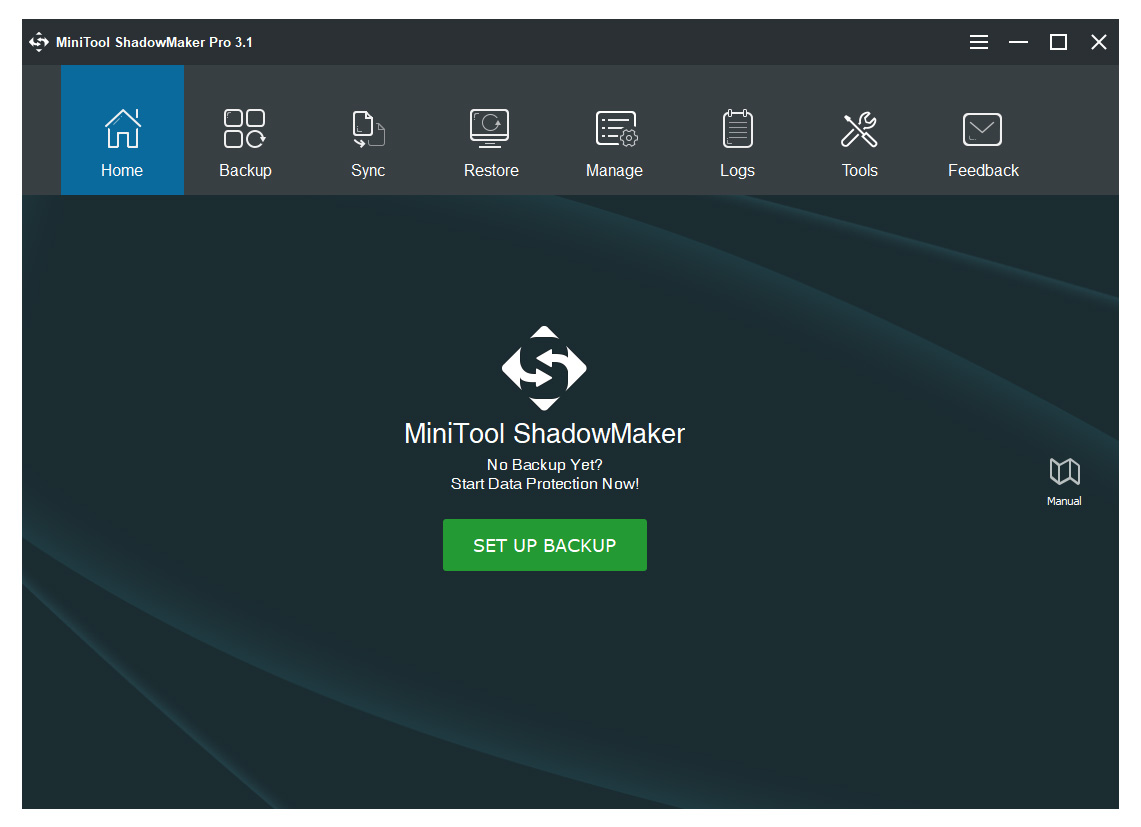The width and height of the screenshot is (1141, 827).
Task: Click the MiniTool ShadowMaker title bar logo
Action: [39, 42]
